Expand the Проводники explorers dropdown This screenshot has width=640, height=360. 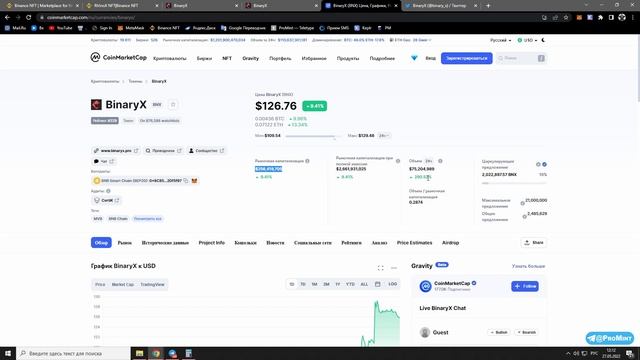point(163,151)
